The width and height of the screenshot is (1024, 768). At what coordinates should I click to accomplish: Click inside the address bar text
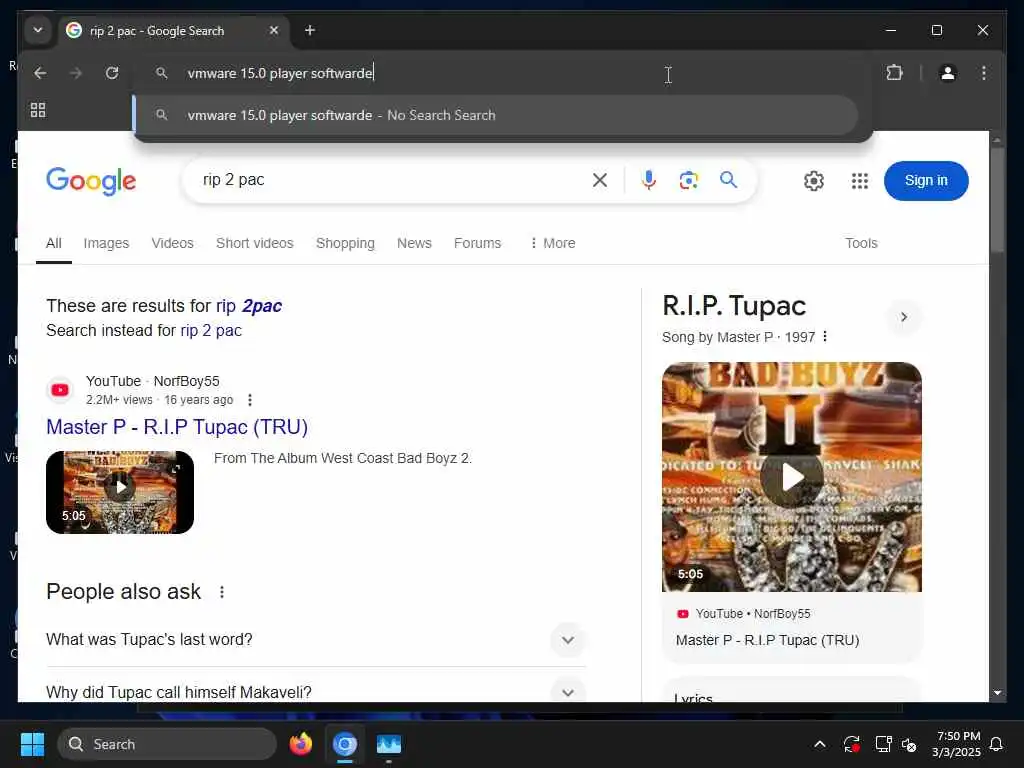281,73
